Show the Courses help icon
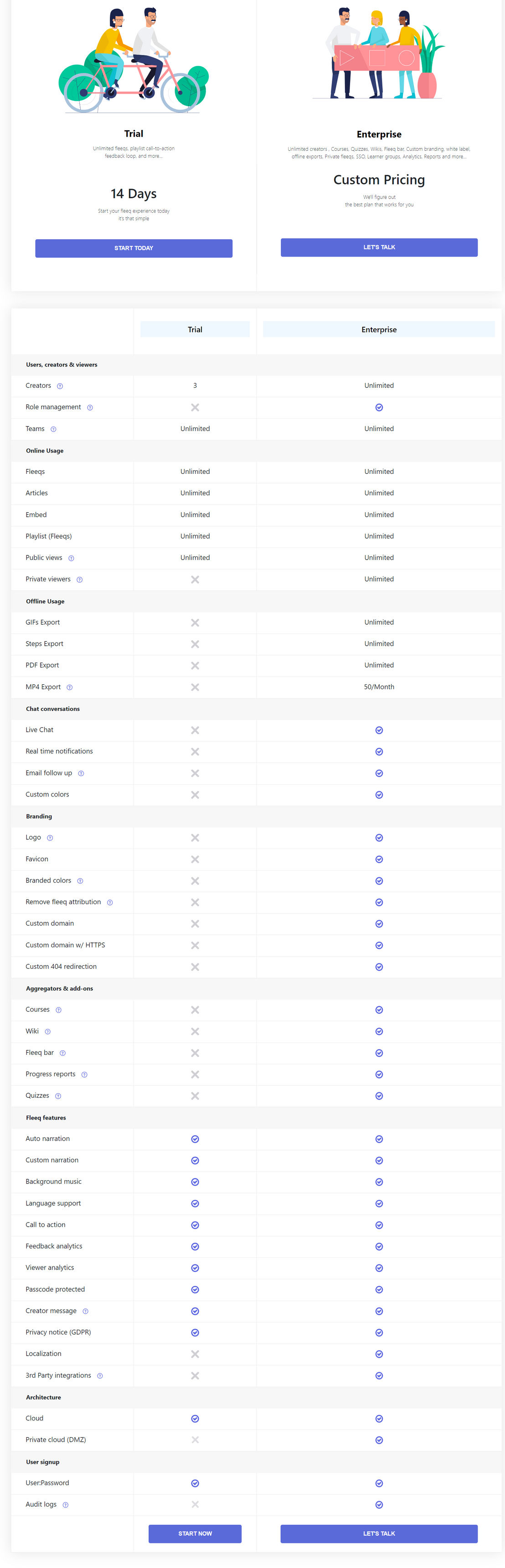This screenshot has width=505, height=1568. pos(58,1010)
